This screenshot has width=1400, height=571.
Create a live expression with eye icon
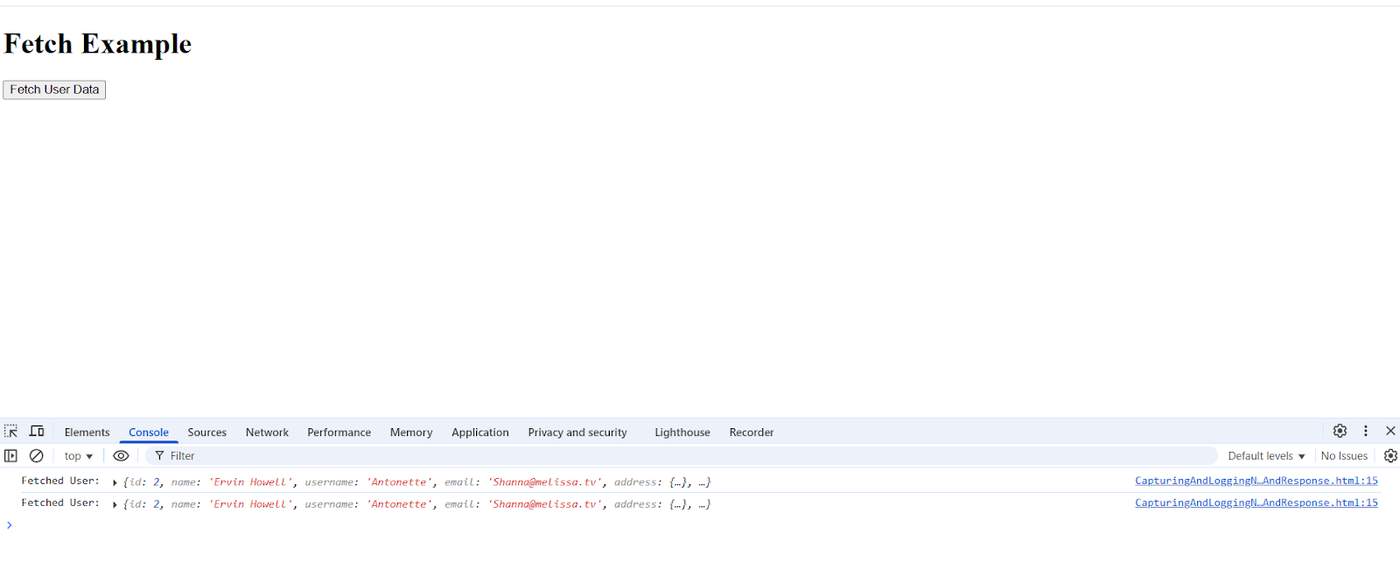coord(121,456)
